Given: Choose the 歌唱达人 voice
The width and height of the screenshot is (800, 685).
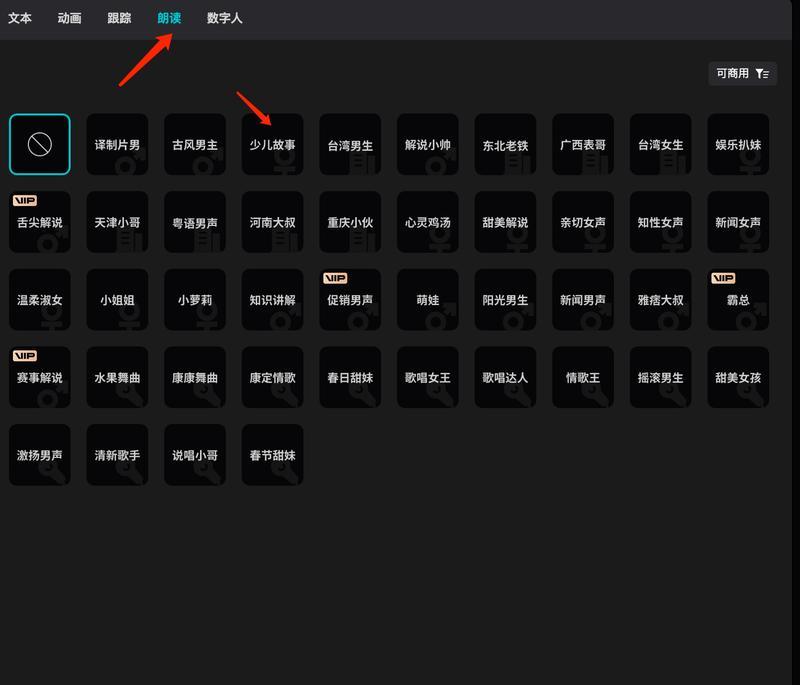Looking at the screenshot, I should (505, 377).
